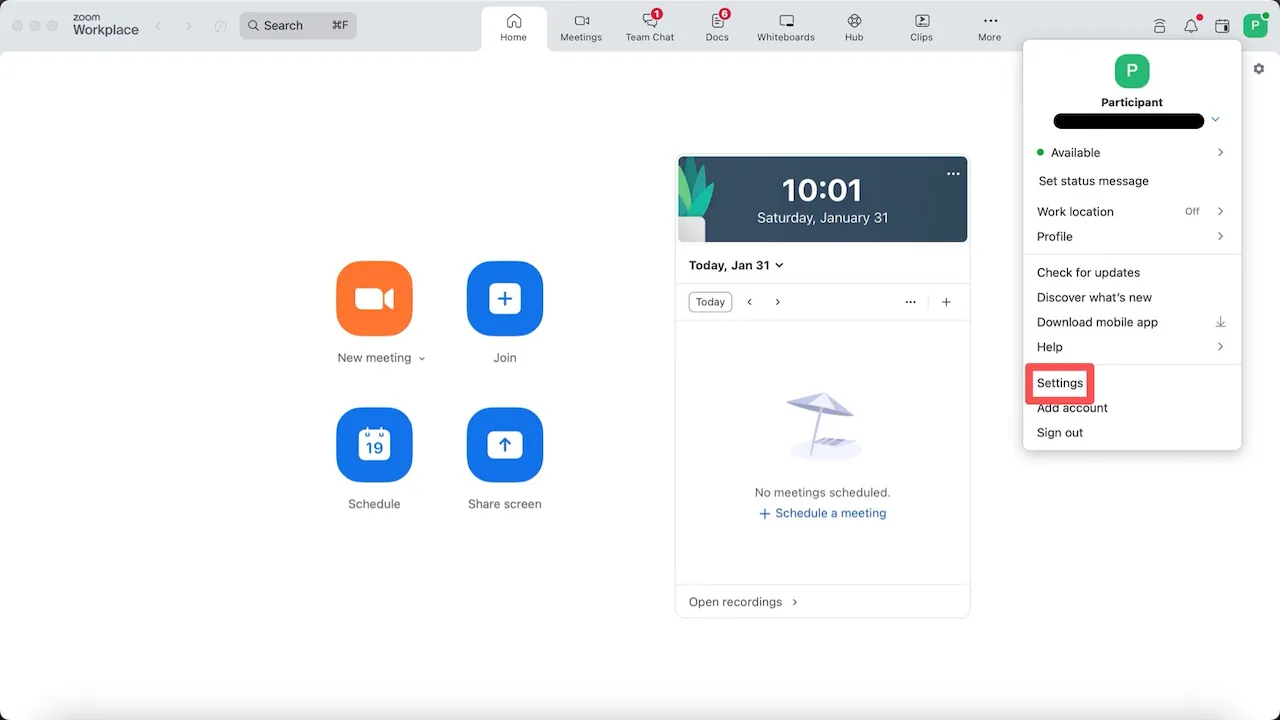Switch to Whiteboards tab

click(786, 27)
